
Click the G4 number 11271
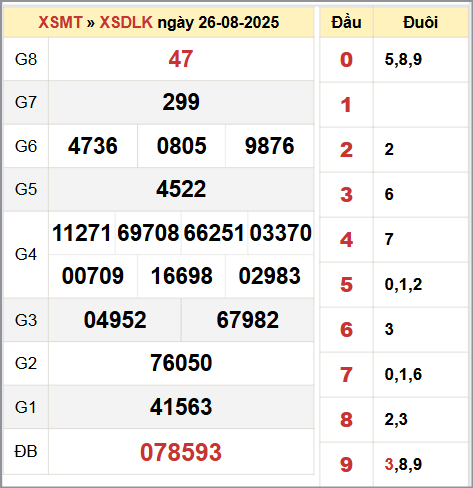pyautogui.click(x=82, y=233)
